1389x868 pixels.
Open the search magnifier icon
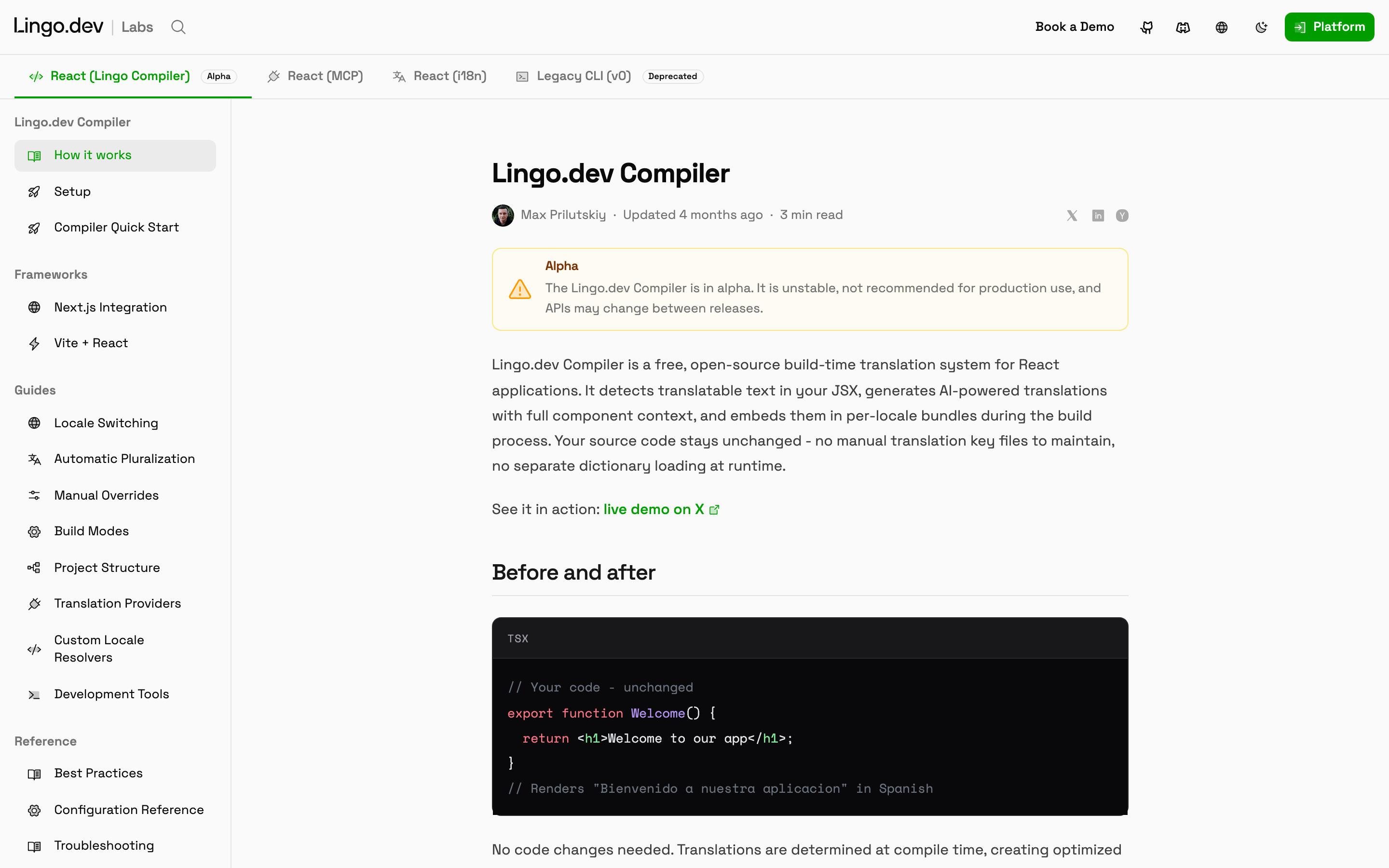tap(178, 27)
